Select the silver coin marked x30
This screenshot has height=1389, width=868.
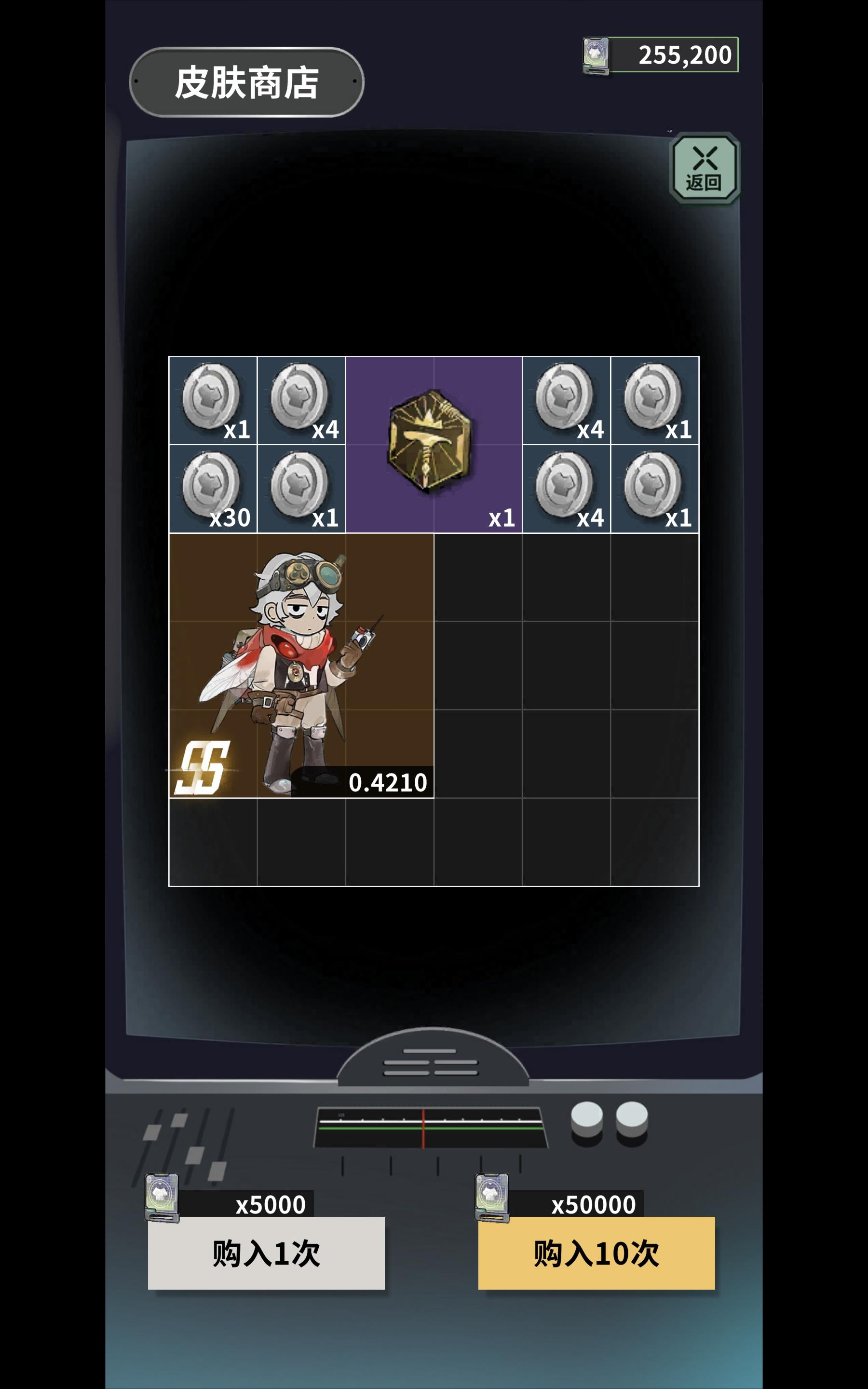point(213,489)
